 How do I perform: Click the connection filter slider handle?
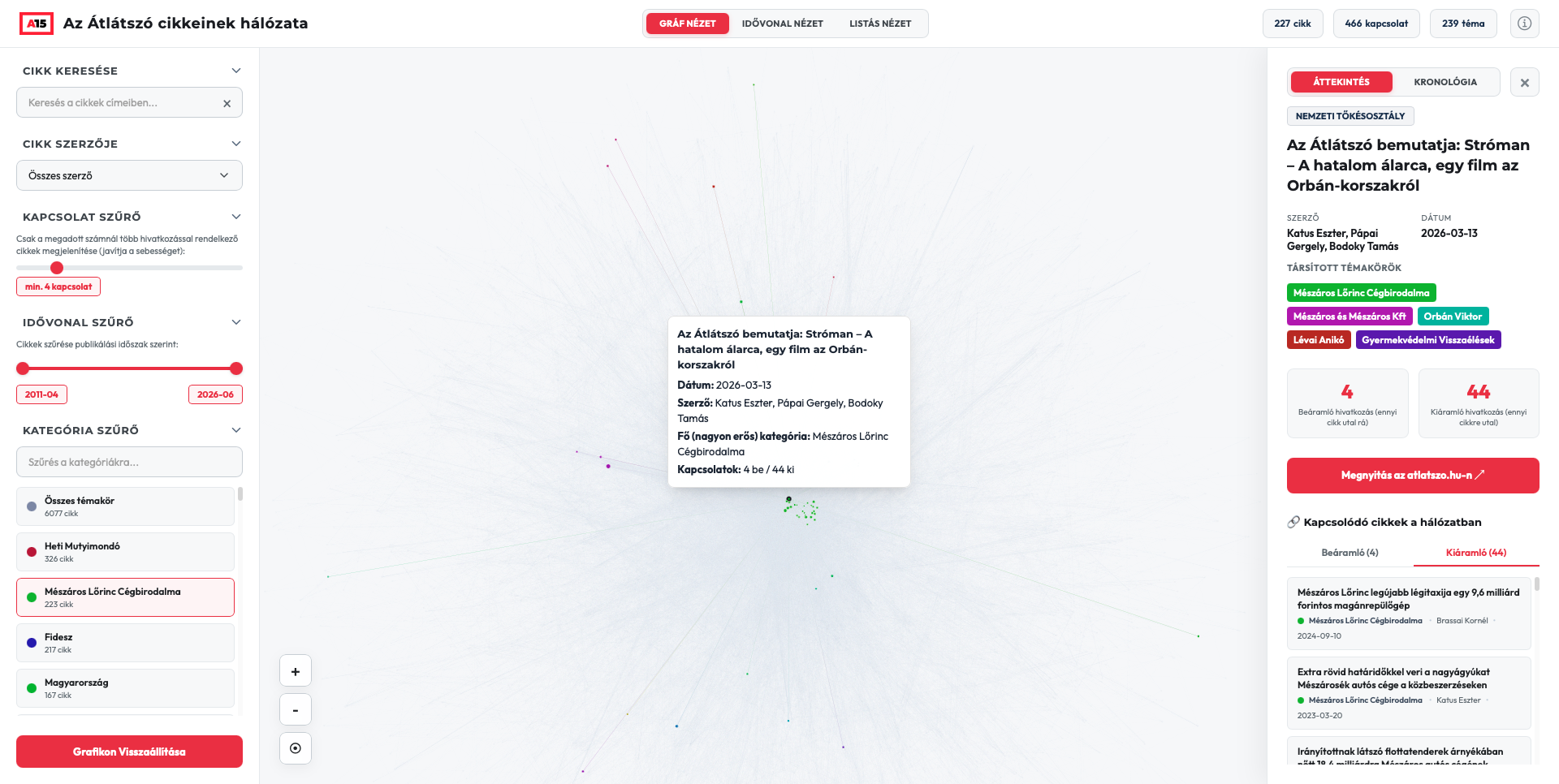coord(57,268)
